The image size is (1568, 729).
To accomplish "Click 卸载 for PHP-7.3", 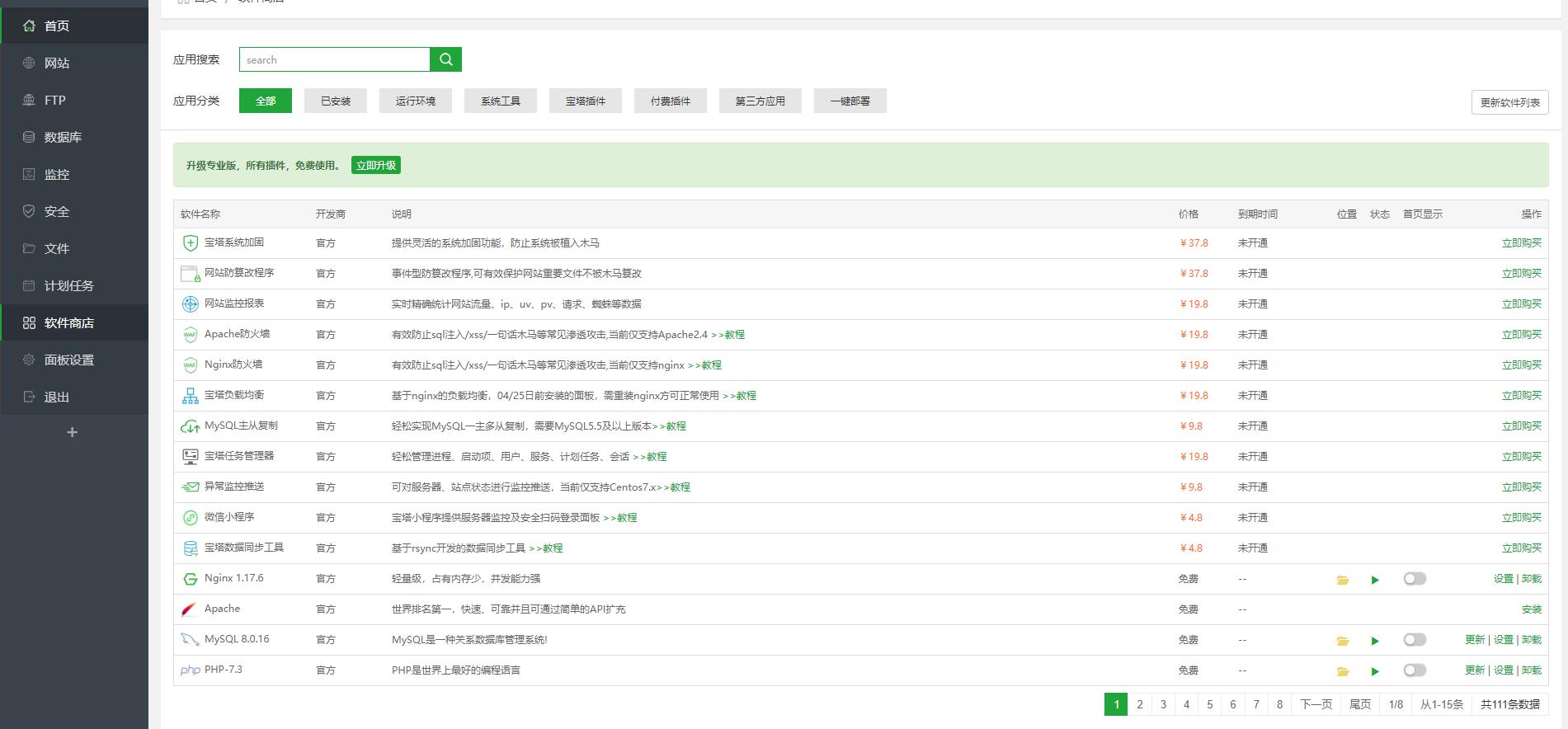I will 1532,670.
